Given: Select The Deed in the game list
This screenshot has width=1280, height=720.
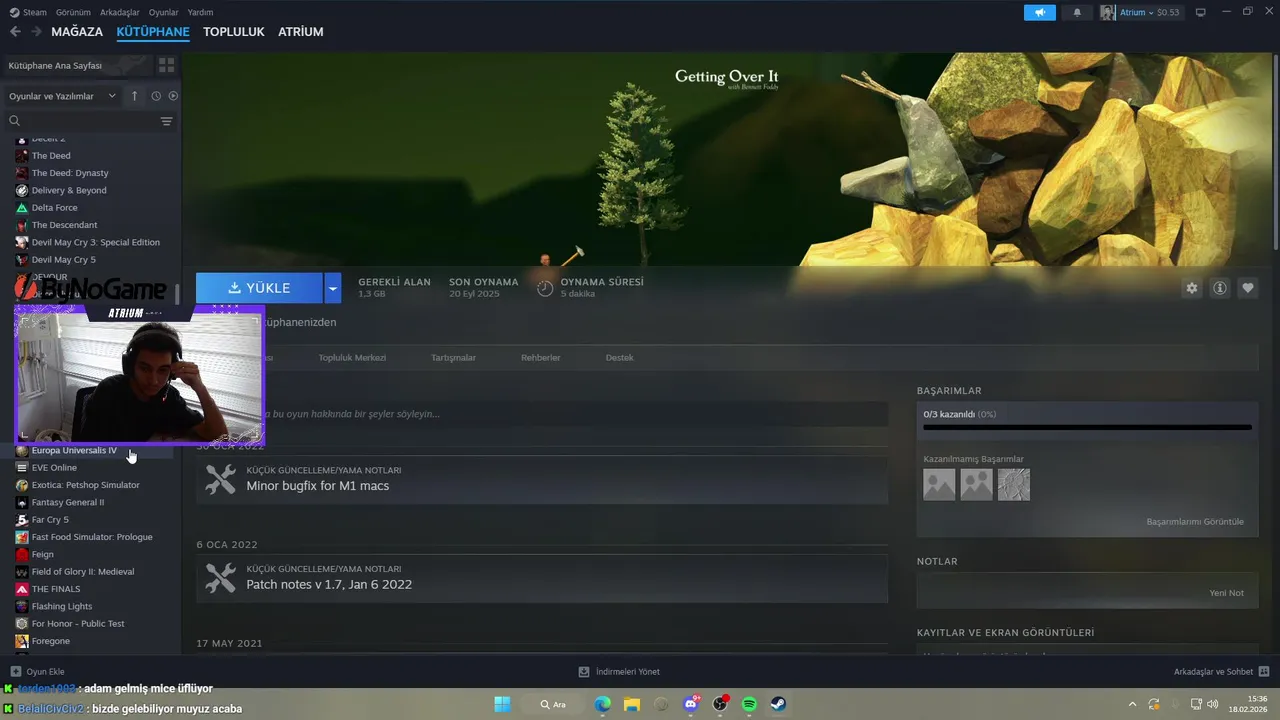Looking at the screenshot, I should (x=51, y=156).
